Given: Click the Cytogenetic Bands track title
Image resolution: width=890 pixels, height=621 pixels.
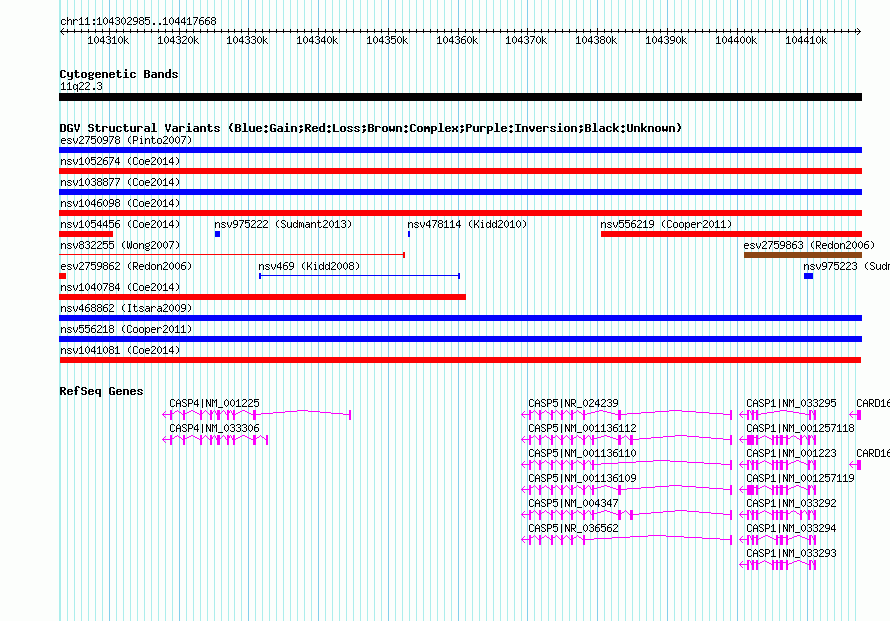Looking at the screenshot, I should (119, 74).
